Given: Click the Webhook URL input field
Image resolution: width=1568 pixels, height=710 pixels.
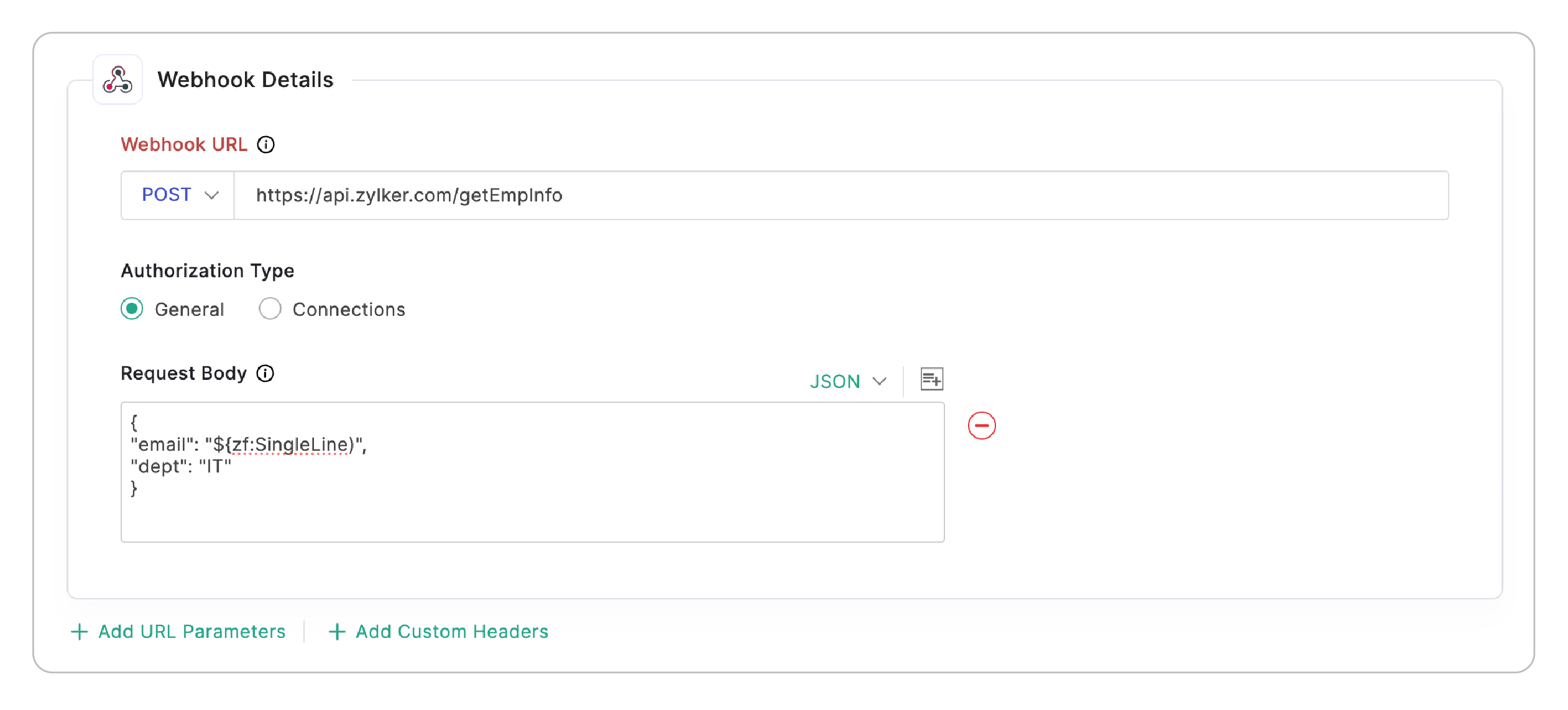Looking at the screenshot, I should [841, 195].
